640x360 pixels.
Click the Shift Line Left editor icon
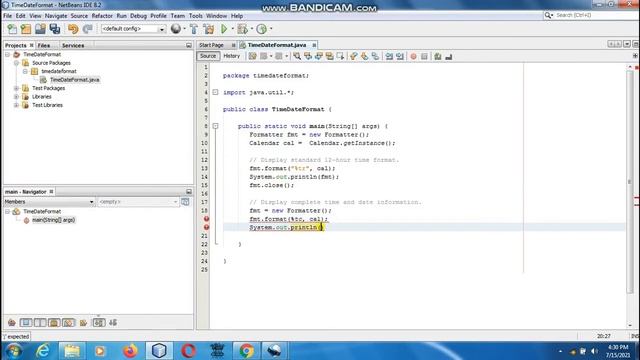(x=389, y=56)
